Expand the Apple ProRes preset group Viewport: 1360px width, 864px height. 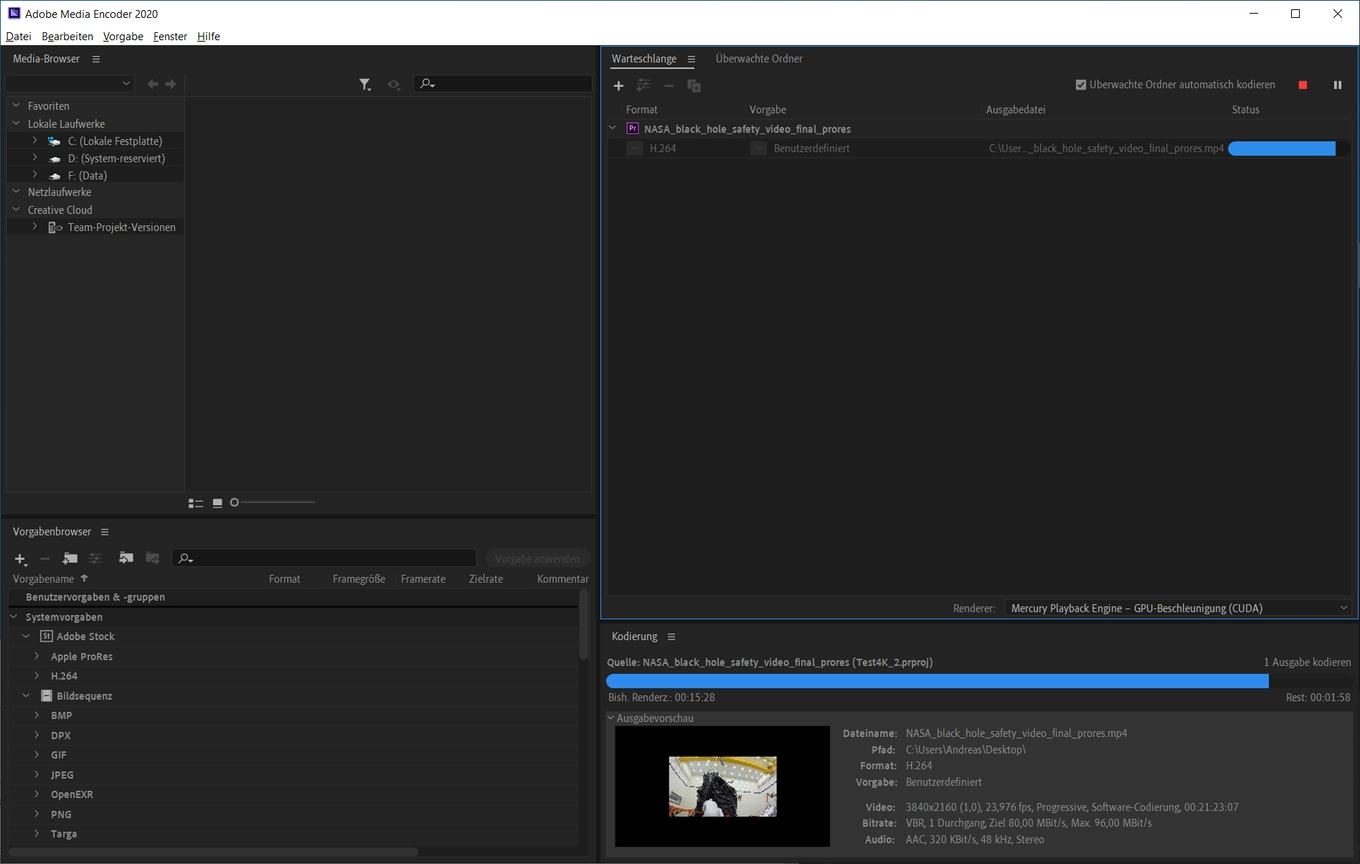tap(37, 656)
